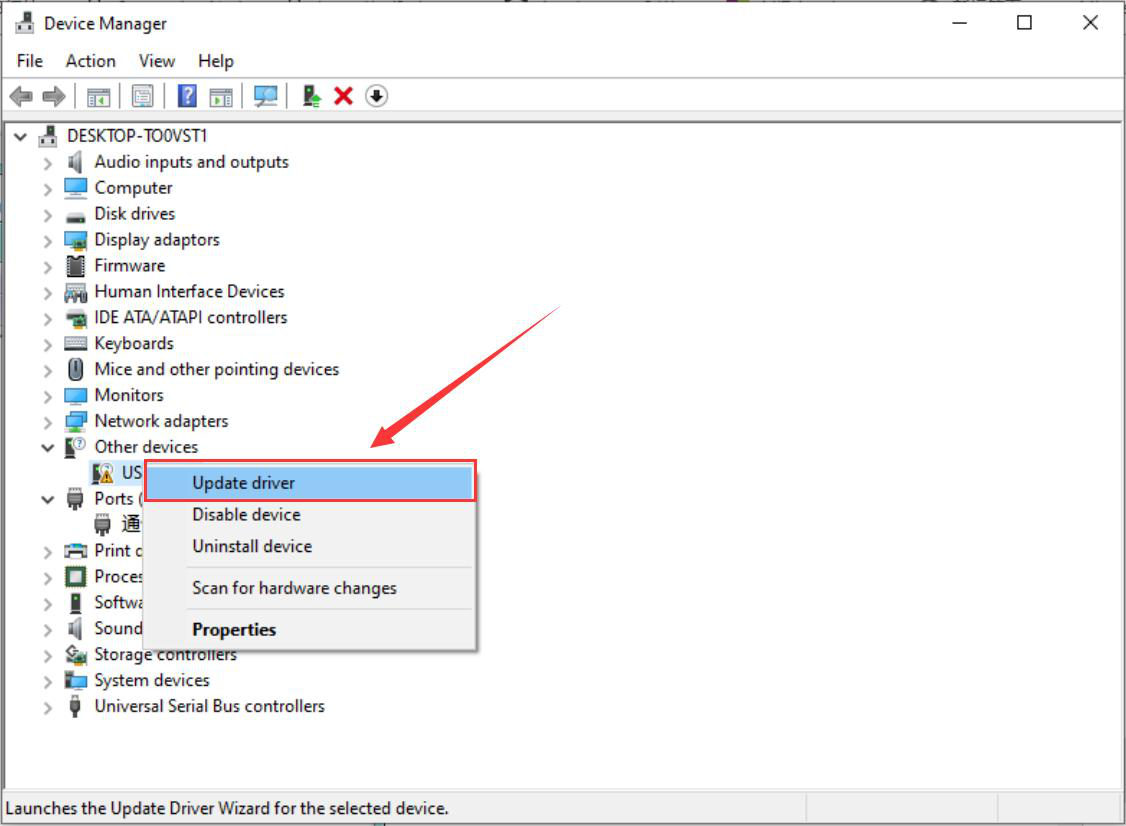This screenshot has height=826, width=1126.
Task: Click the Disk drives icon
Action: click(75, 215)
